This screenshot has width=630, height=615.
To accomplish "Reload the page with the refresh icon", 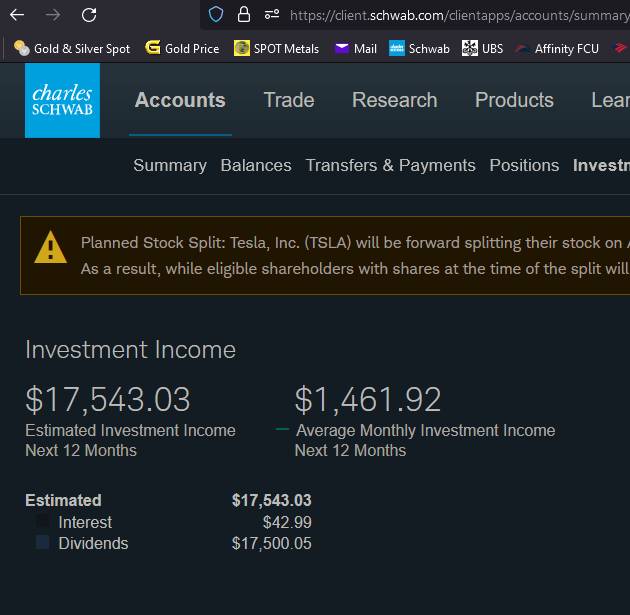I will (89, 15).
